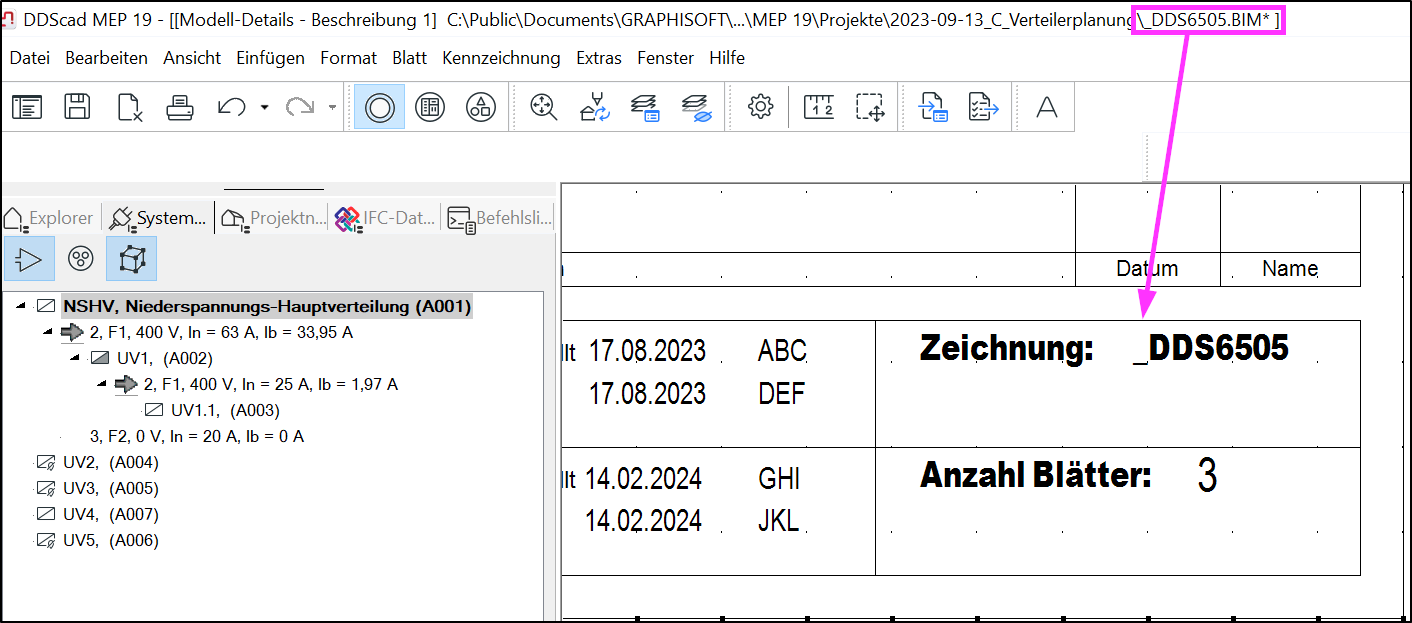The height and width of the screenshot is (623, 1412).
Task: Open settings with the gear icon
Action: pos(761,107)
